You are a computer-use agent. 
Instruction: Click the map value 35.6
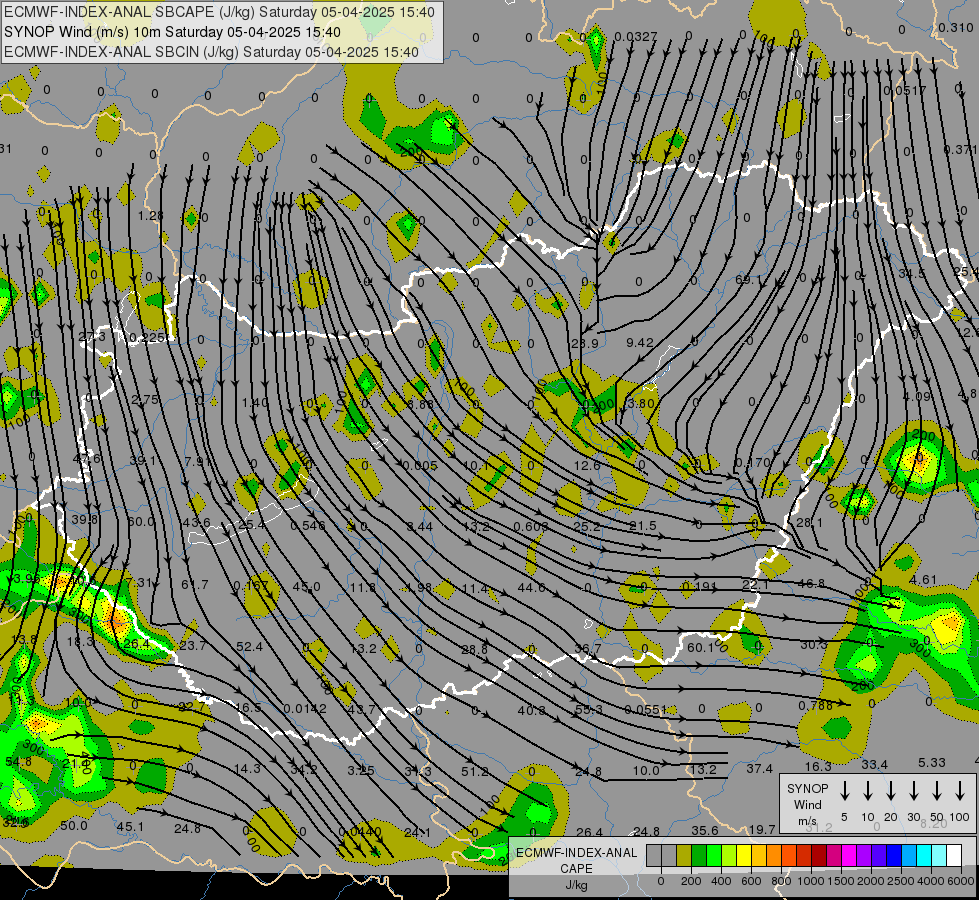pyautogui.click(x=704, y=831)
